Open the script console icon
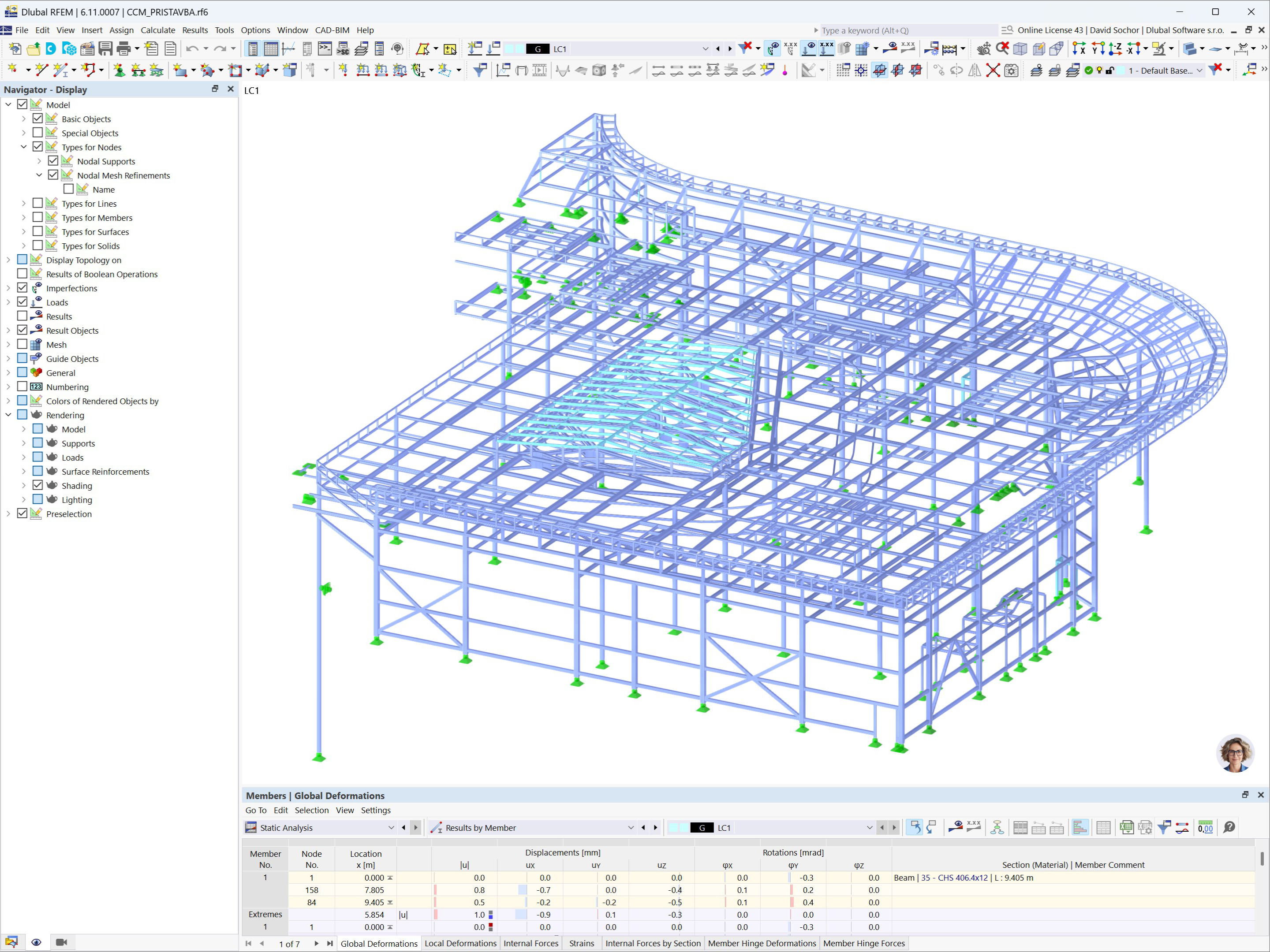Image resolution: width=1270 pixels, height=952 pixels. pos(325,49)
